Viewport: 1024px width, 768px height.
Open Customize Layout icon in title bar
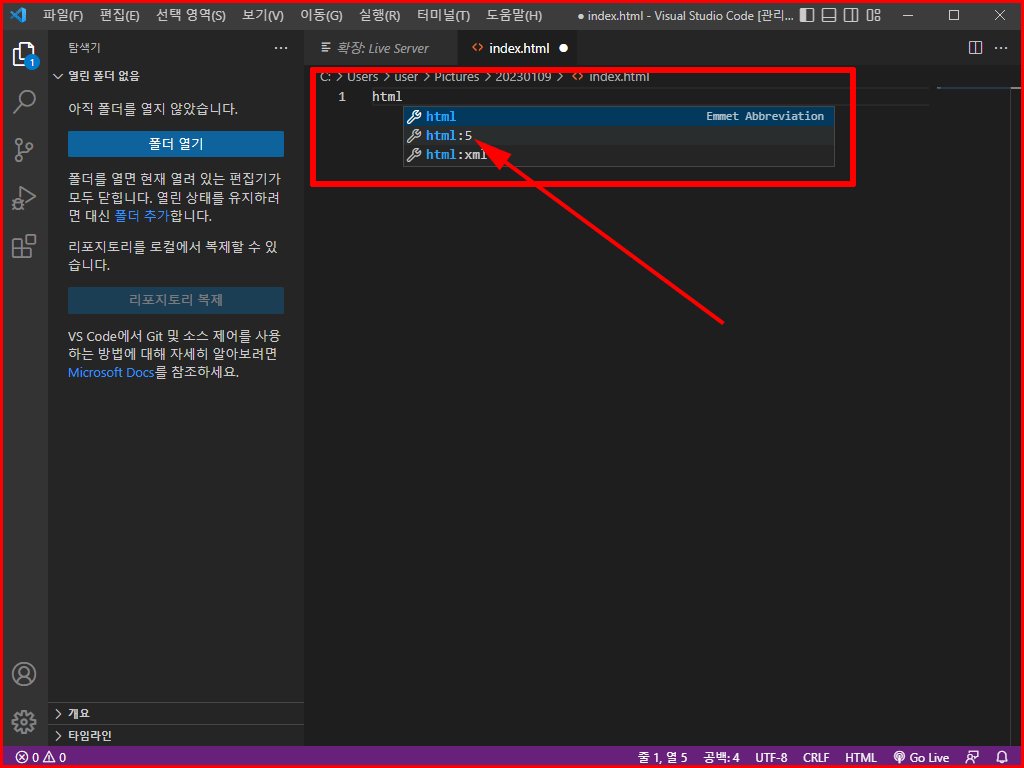click(x=873, y=15)
